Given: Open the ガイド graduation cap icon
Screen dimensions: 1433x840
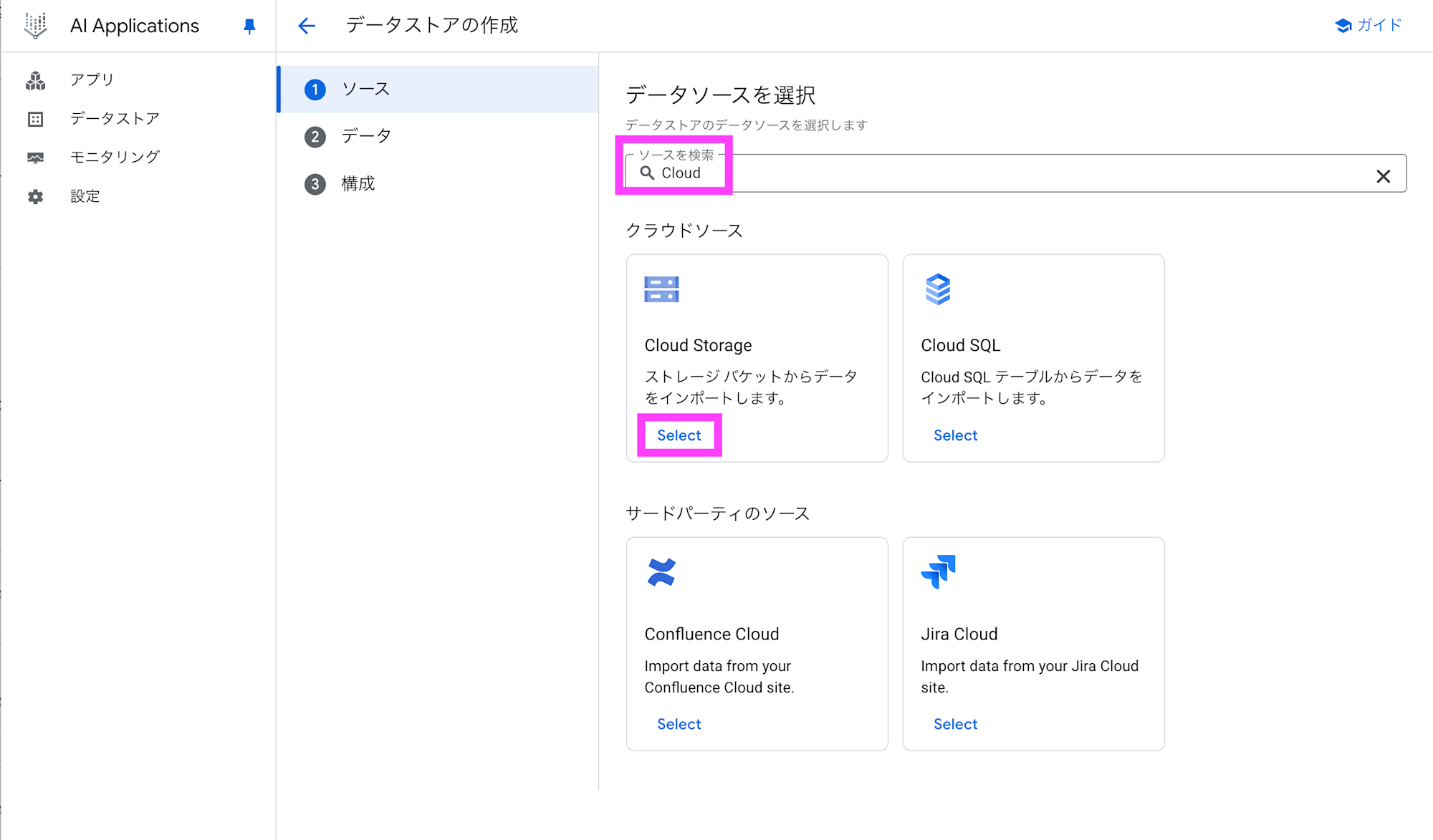Looking at the screenshot, I should (1343, 26).
